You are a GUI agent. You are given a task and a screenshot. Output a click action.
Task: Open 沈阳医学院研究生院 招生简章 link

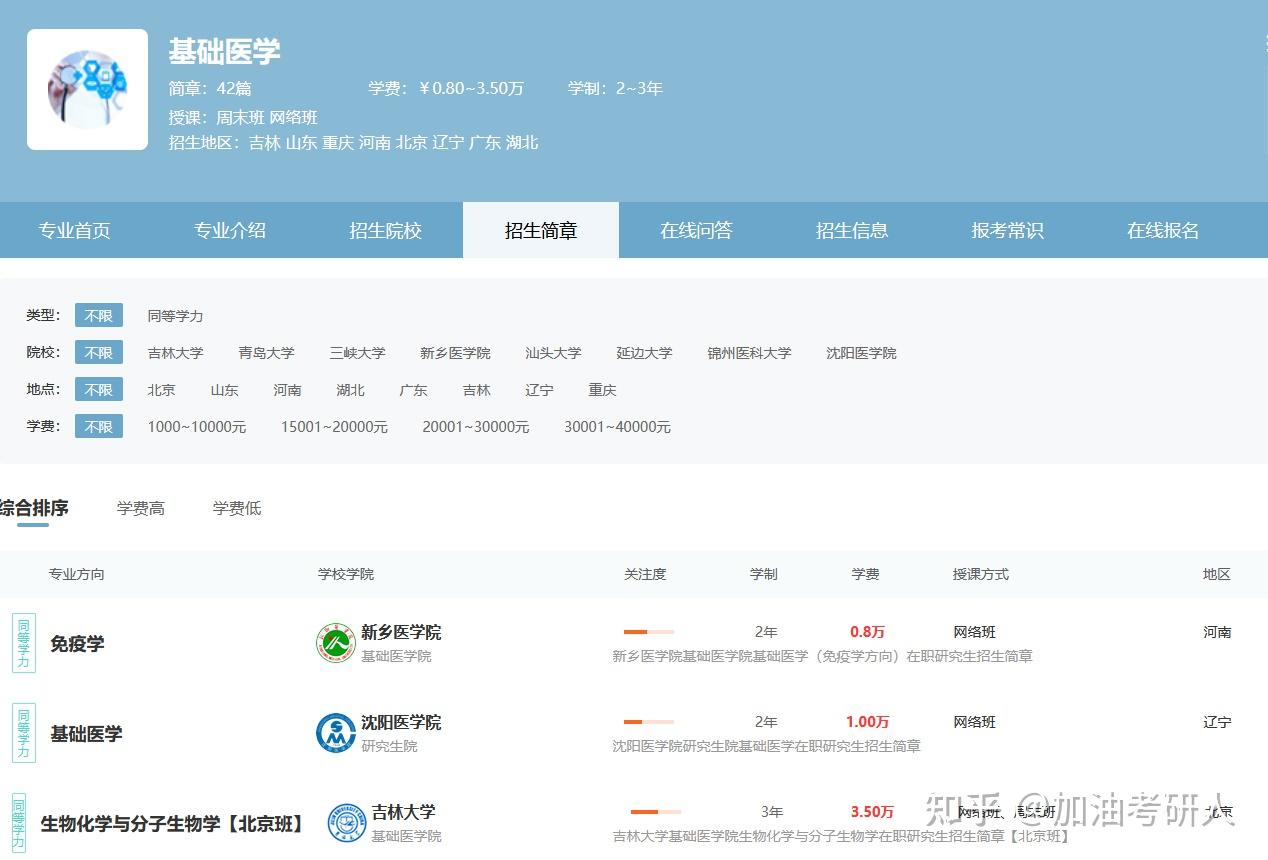[x=766, y=746]
